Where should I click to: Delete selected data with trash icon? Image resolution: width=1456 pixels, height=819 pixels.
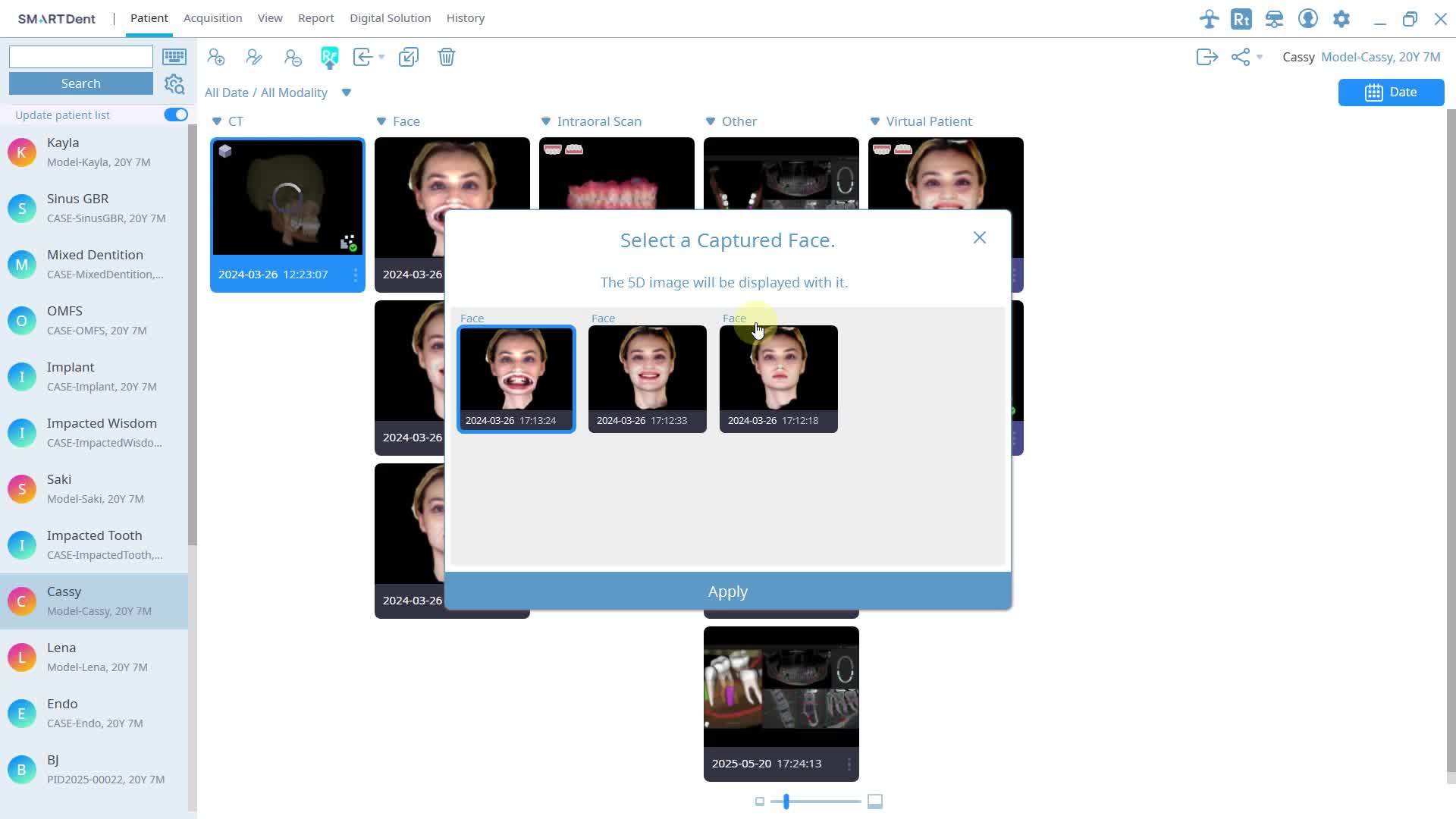click(447, 57)
